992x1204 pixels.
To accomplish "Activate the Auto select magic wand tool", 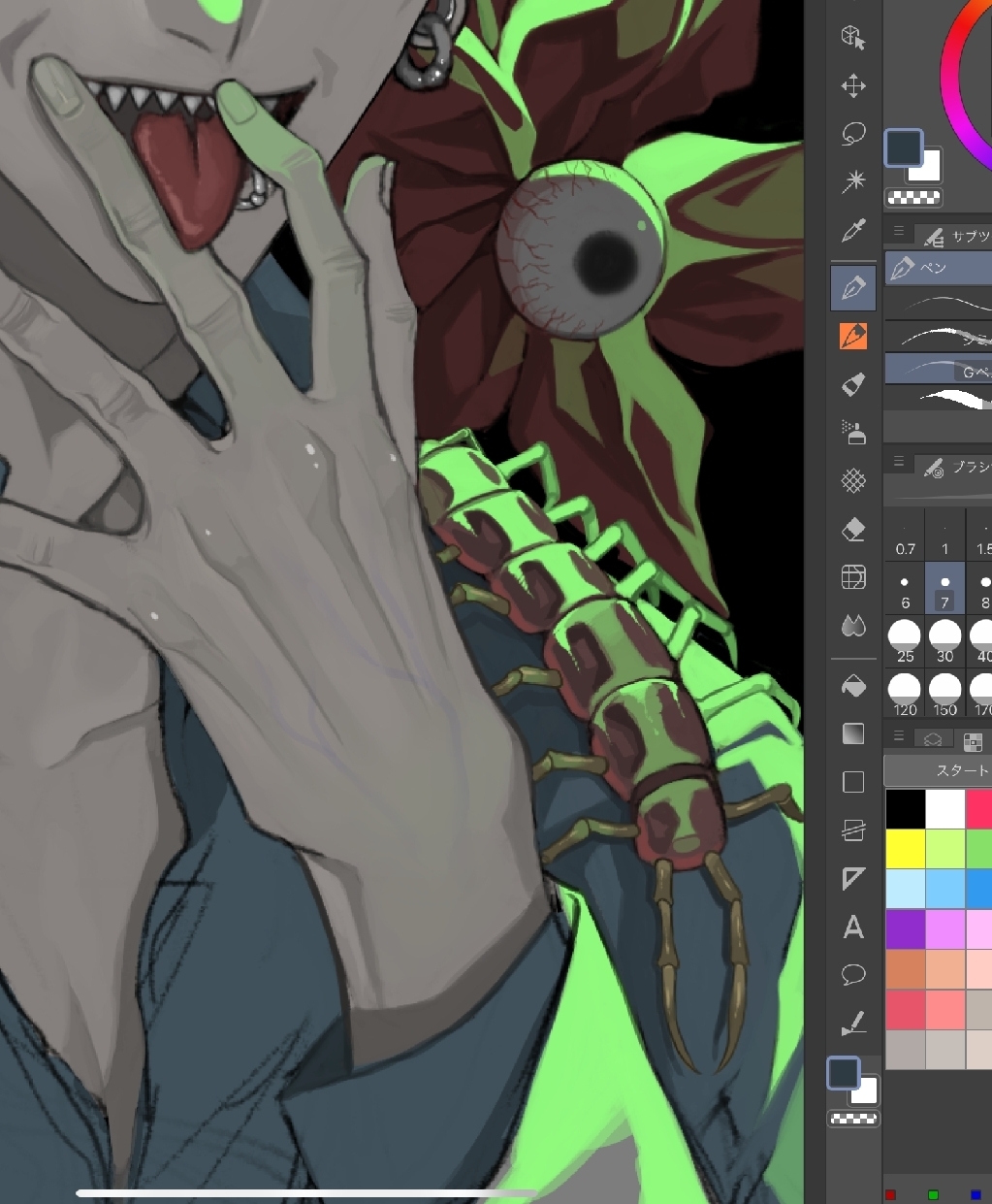I will pos(853,181).
